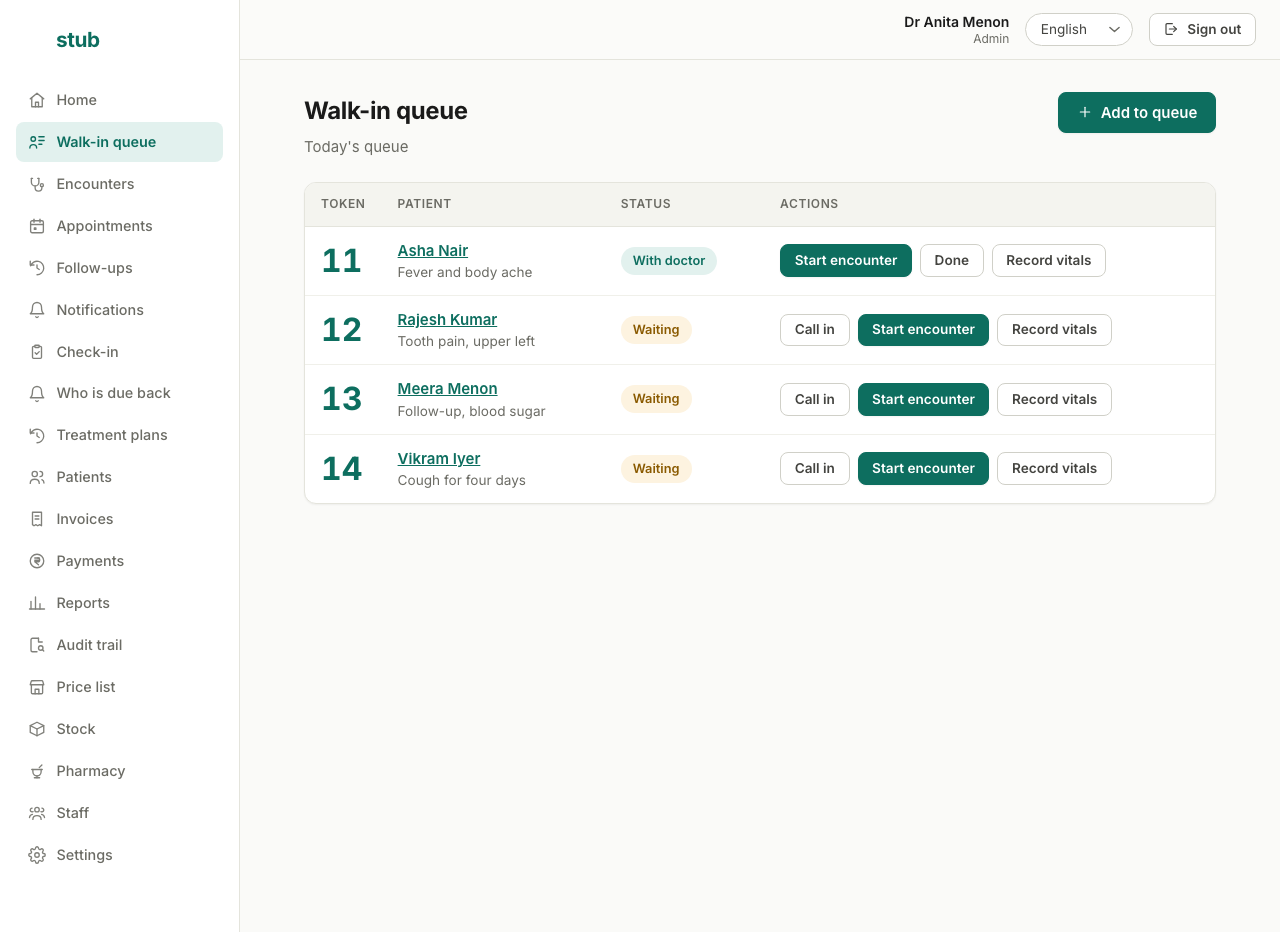The width and height of the screenshot is (1280, 932).
Task: Go to Encounters in the sidebar
Action: pos(119,184)
